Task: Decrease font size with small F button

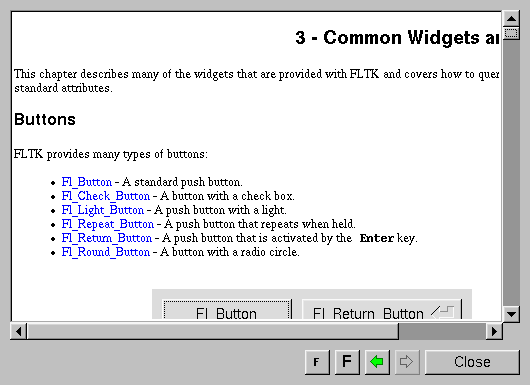Action: [x=317, y=362]
